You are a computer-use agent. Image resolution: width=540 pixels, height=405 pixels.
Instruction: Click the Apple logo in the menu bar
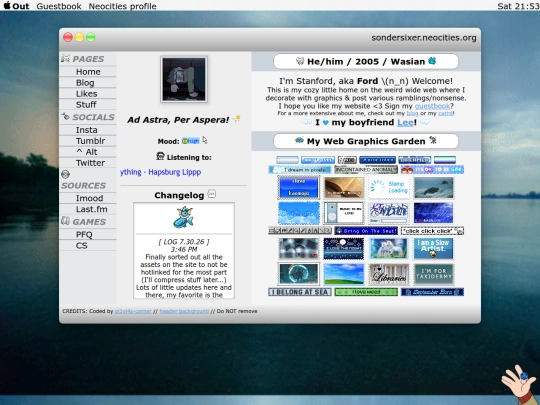[x=7, y=5]
